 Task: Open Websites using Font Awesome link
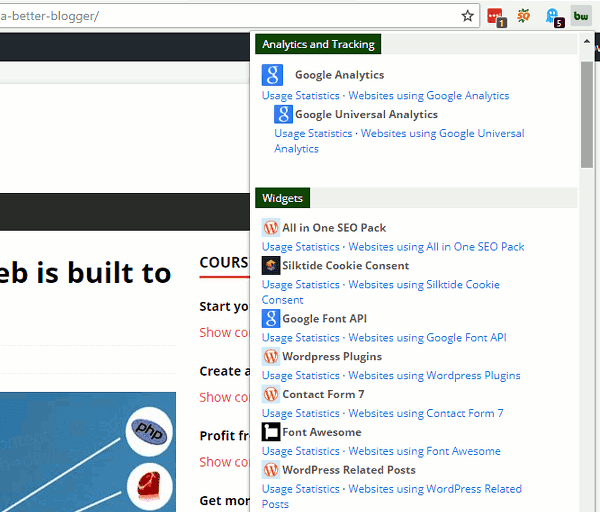coord(424,452)
